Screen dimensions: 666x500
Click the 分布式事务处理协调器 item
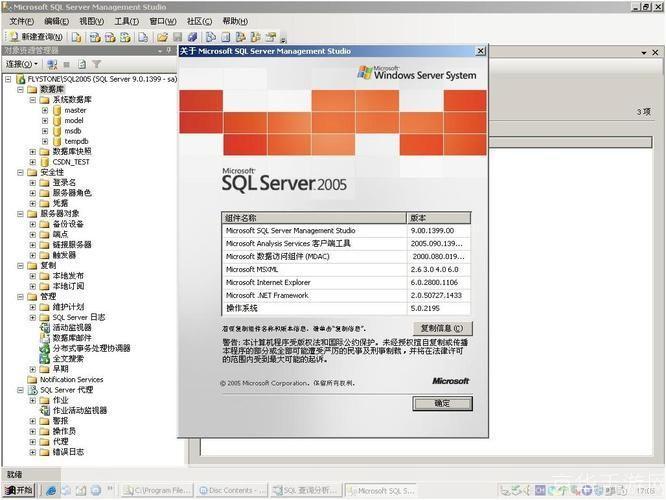pos(91,348)
